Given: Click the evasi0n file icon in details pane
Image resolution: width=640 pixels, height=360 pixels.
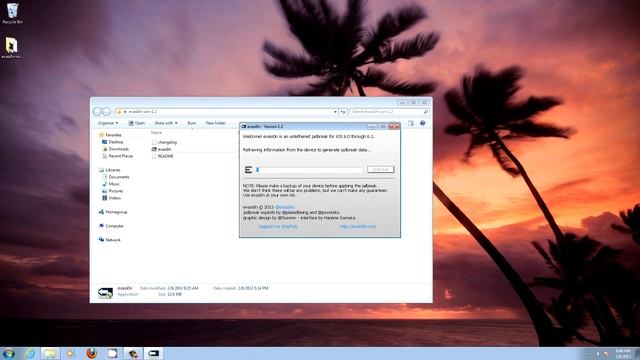Looking at the screenshot, I should click(x=105, y=293).
